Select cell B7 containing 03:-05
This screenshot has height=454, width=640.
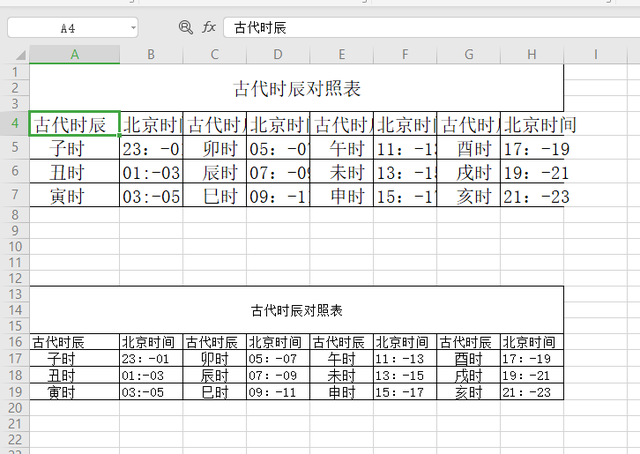151,195
